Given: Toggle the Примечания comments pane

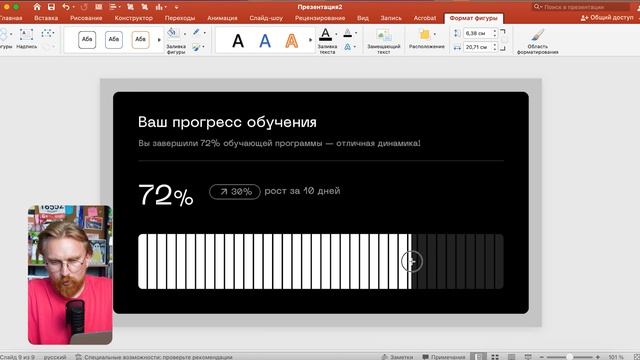Looking at the screenshot, I should (444, 357).
